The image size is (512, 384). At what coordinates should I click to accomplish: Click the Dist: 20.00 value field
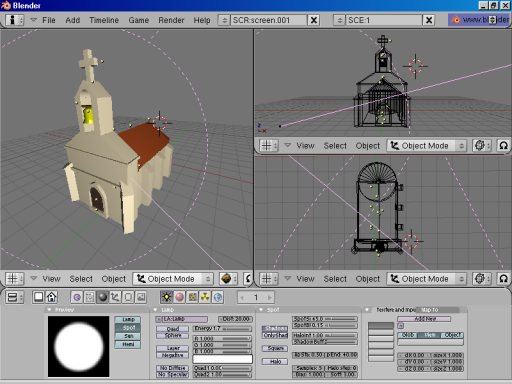pos(236,319)
